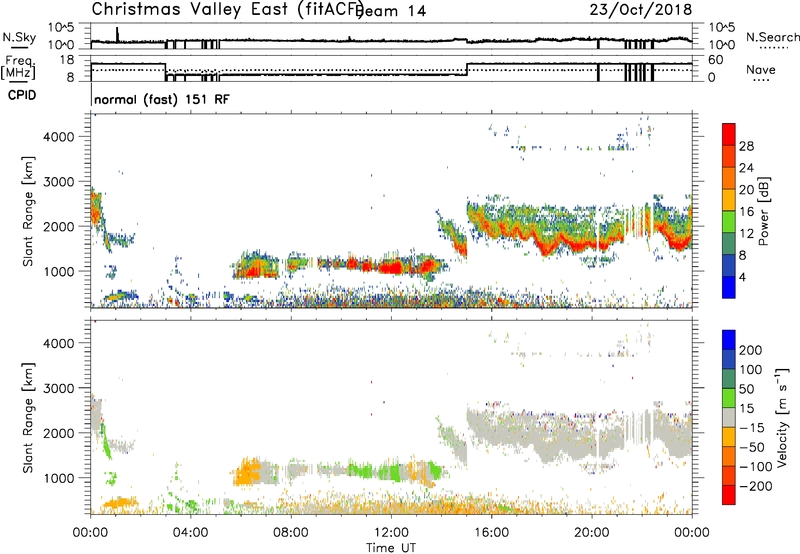Screen dimensions: 800x554
Task: Click the '04:00' time tick label
Action: [x=190, y=533]
